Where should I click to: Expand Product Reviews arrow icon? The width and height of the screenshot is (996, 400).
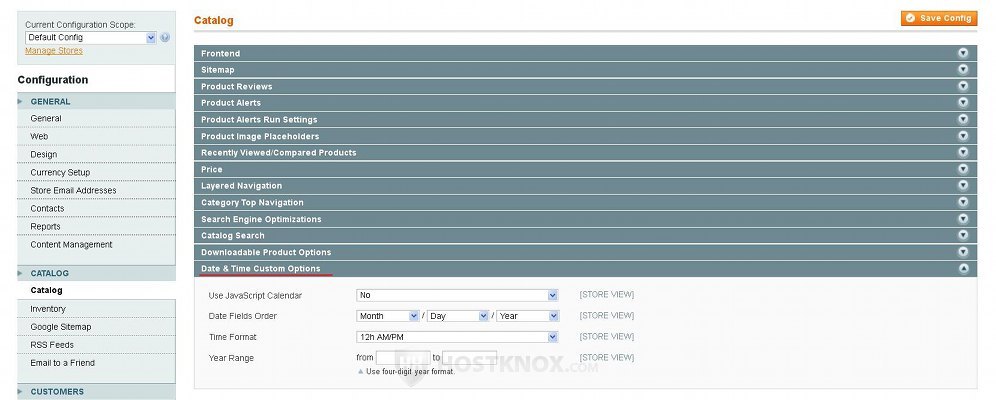[963, 86]
